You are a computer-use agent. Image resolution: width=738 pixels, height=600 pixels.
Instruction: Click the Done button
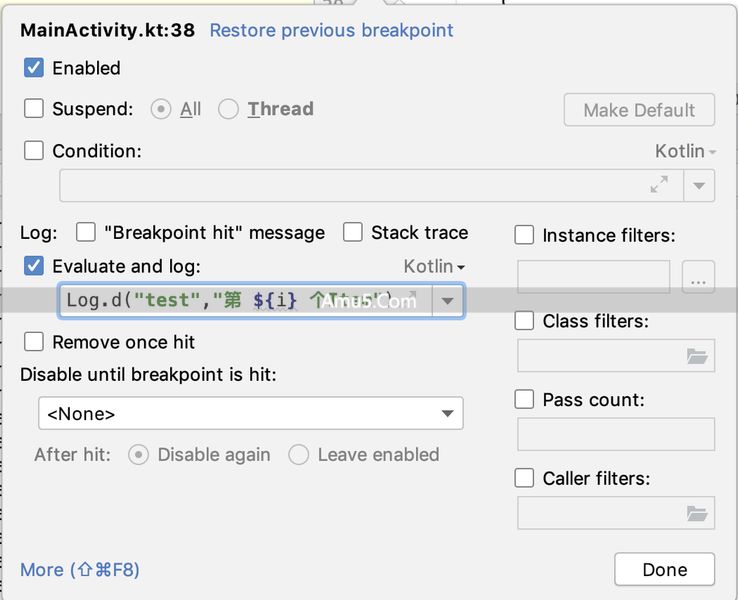tap(665, 569)
